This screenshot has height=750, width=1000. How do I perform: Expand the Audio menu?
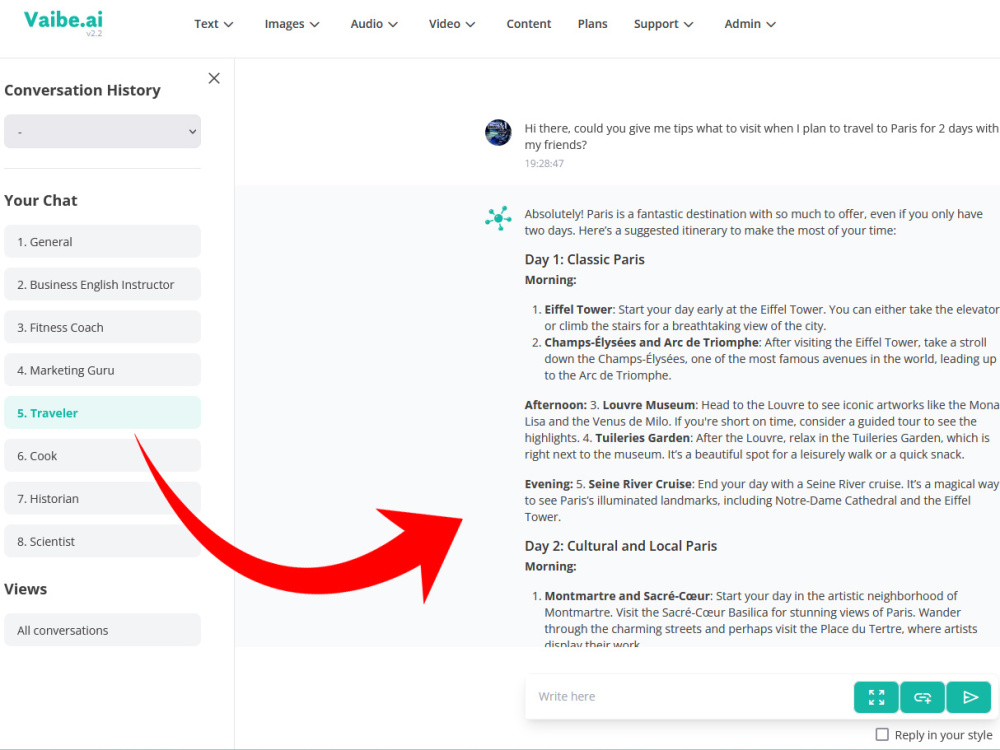(x=374, y=24)
